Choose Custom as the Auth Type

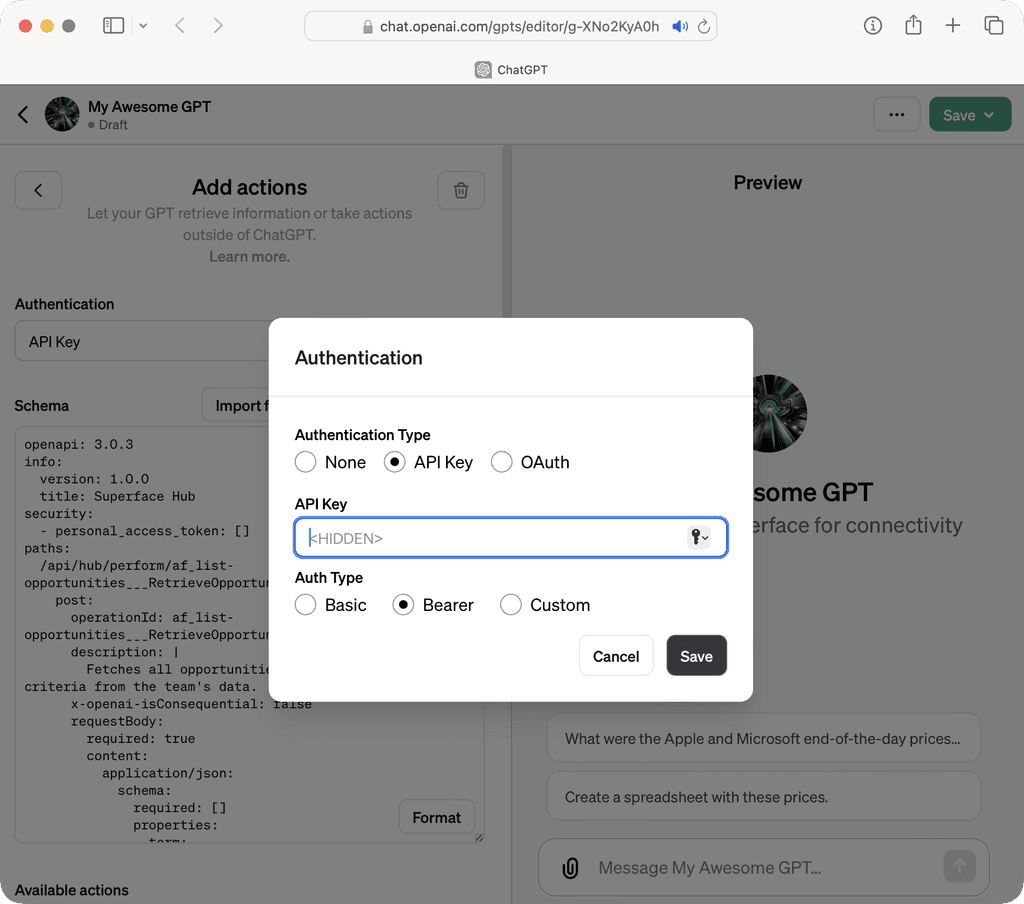[510, 605]
